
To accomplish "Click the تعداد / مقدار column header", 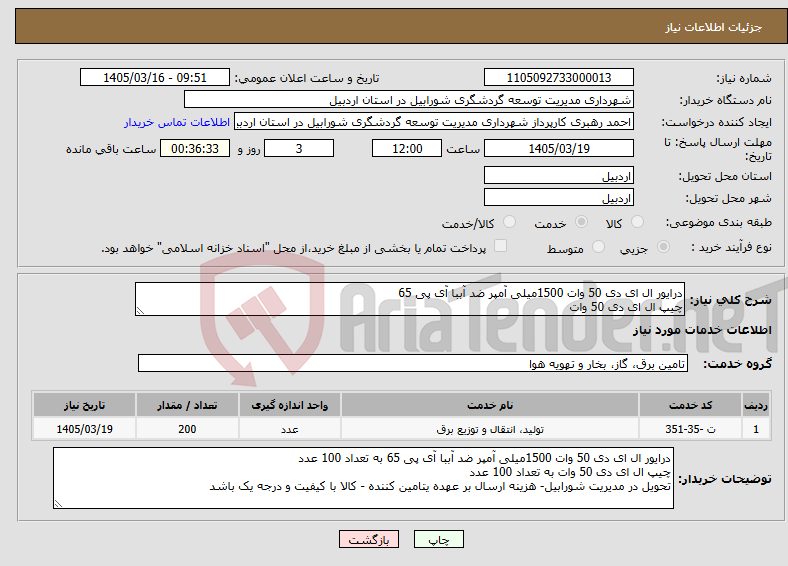I will (x=187, y=405).
